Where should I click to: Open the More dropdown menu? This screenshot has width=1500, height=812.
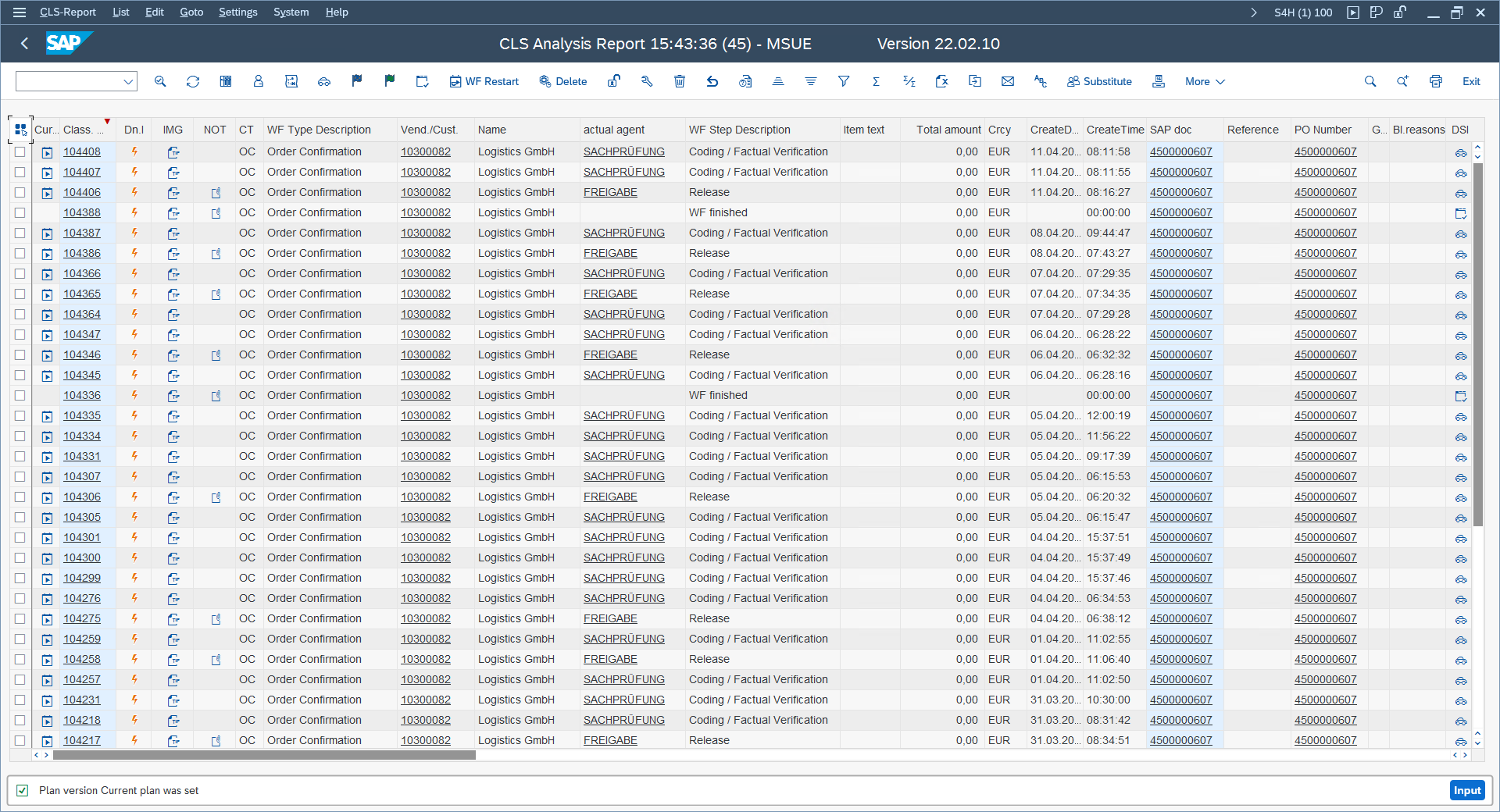[x=1203, y=81]
